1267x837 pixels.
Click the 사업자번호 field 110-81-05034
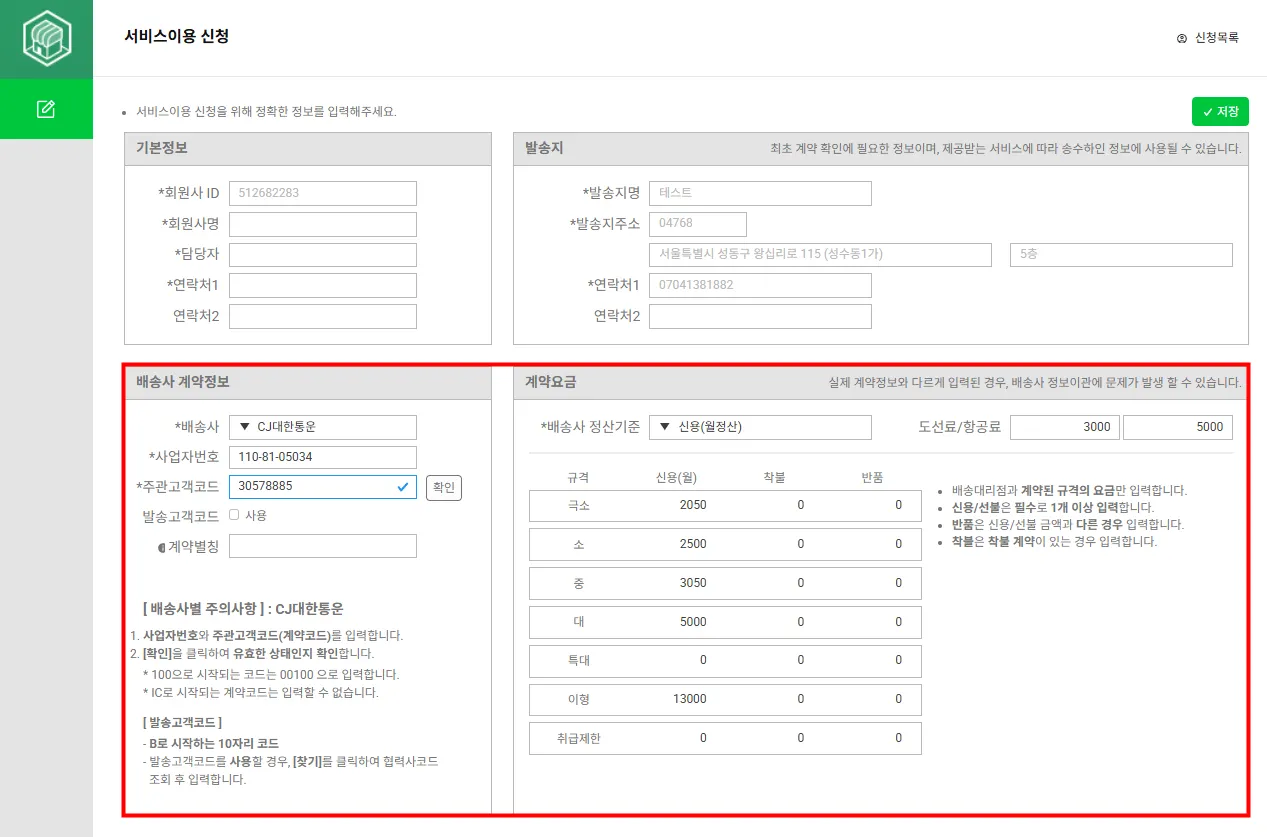(323, 457)
